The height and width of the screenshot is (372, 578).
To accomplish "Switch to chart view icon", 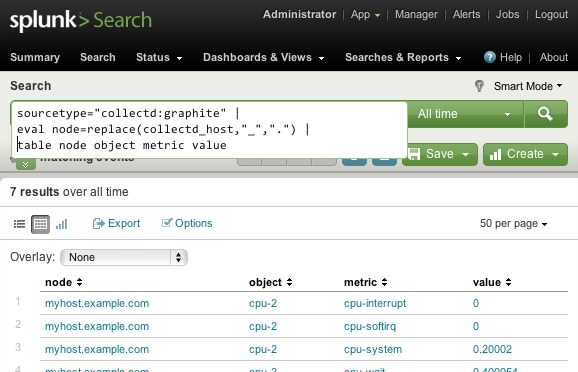I will click(62, 224).
